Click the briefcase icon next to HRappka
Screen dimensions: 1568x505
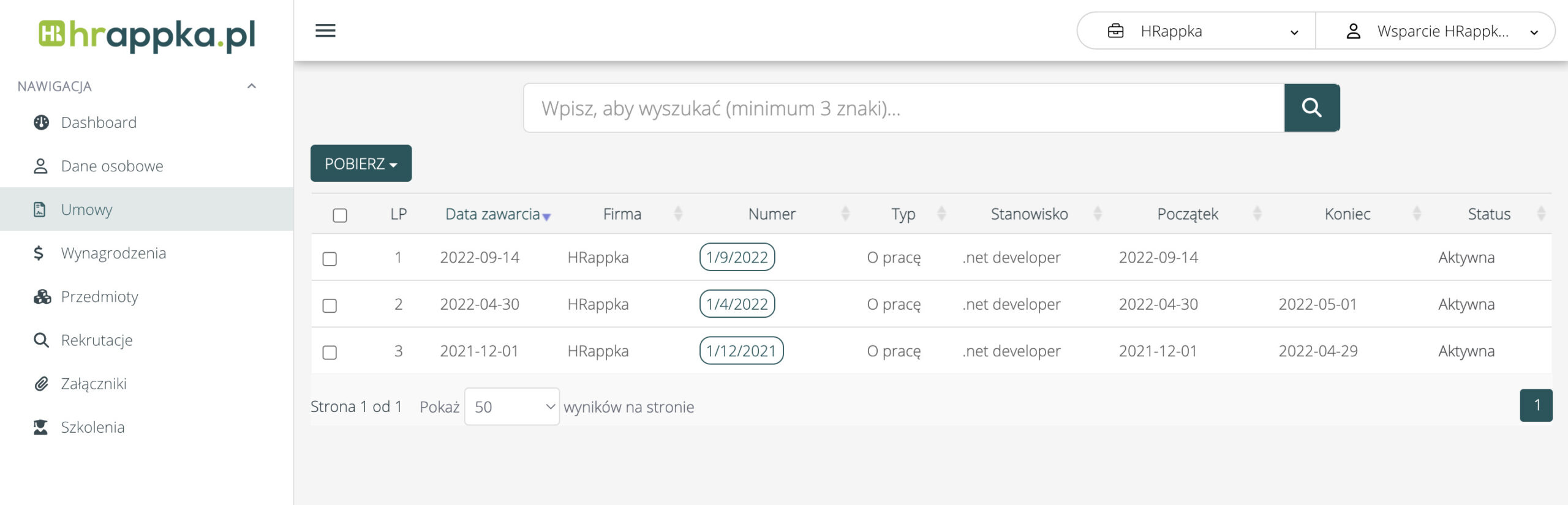point(1116,31)
